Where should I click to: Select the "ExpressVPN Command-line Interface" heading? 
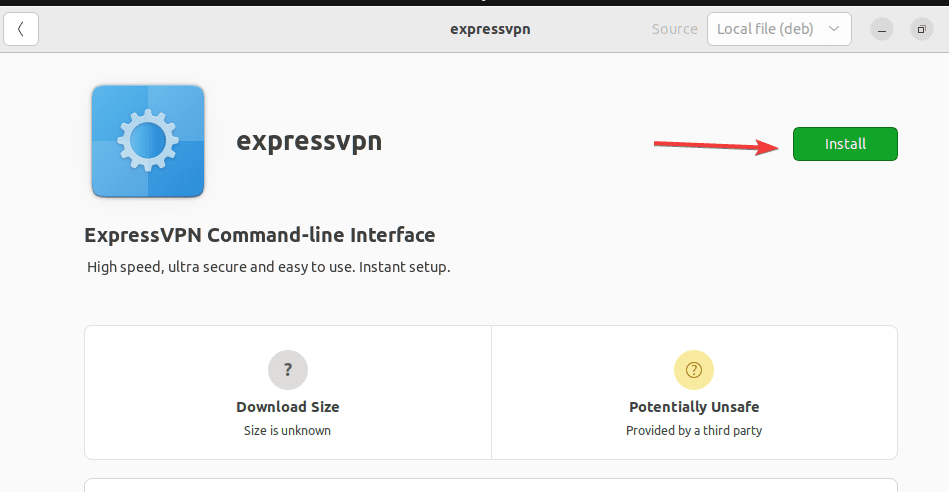point(260,235)
